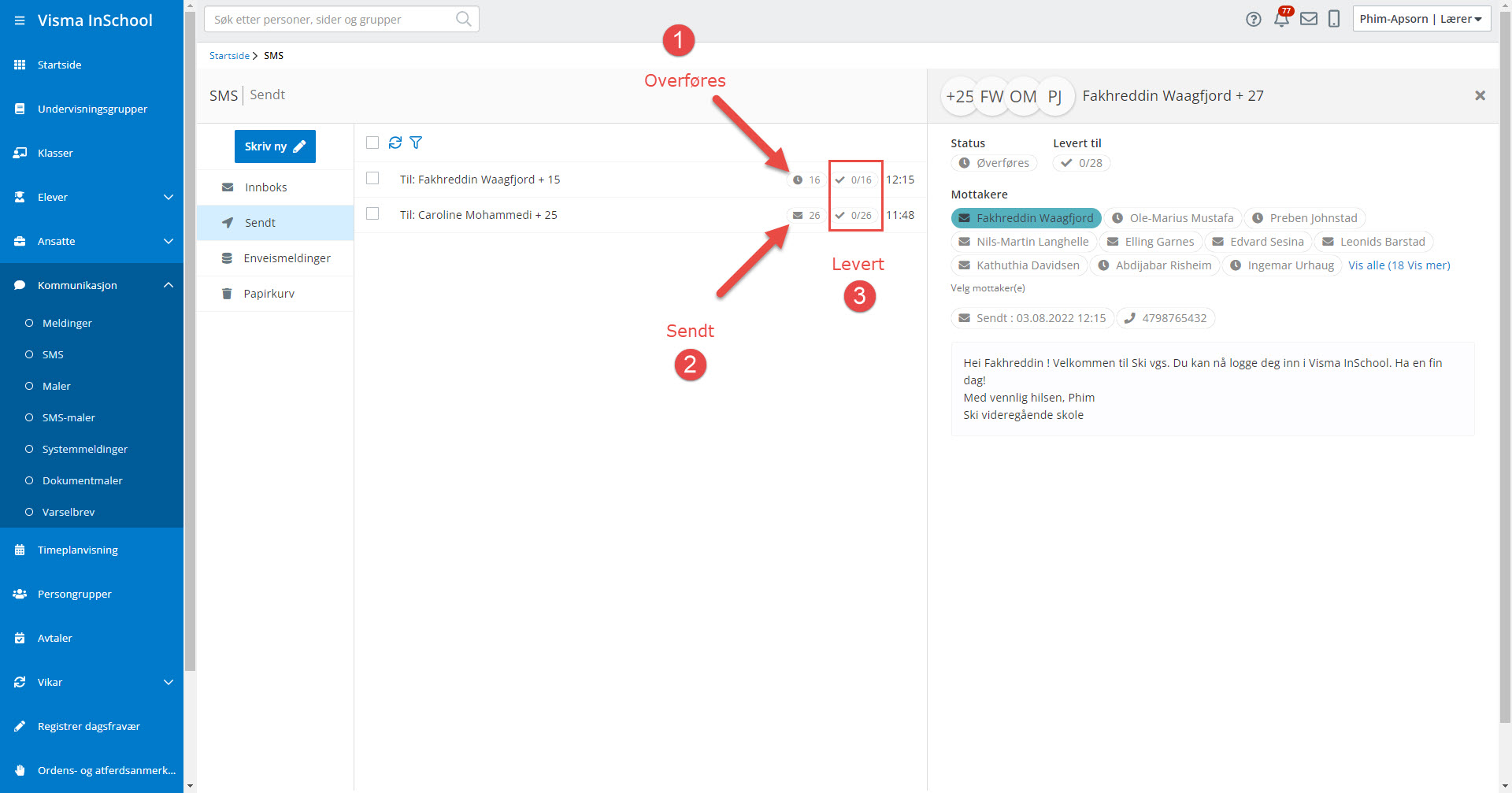Select recipient Ole-Marius Mustafa chip
Screen dimensions: 1512x793
(1173, 218)
